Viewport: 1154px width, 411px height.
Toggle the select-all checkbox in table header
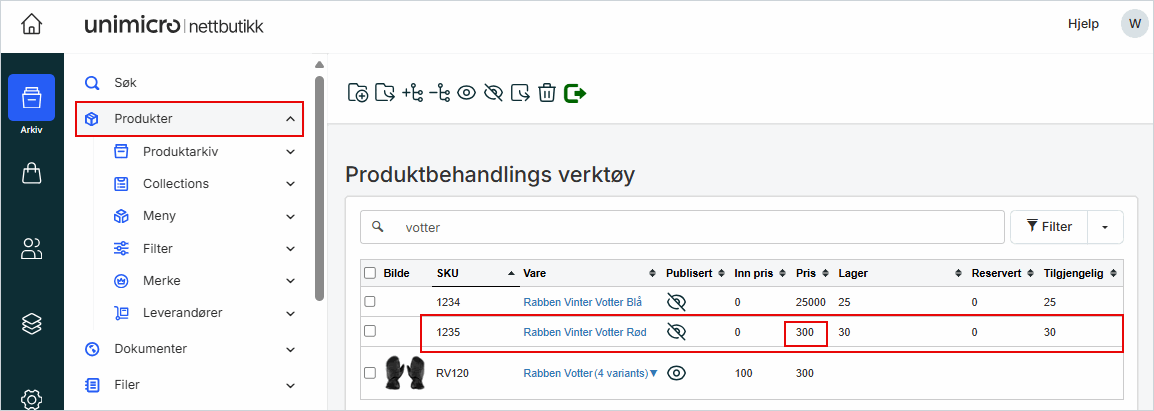[370, 273]
